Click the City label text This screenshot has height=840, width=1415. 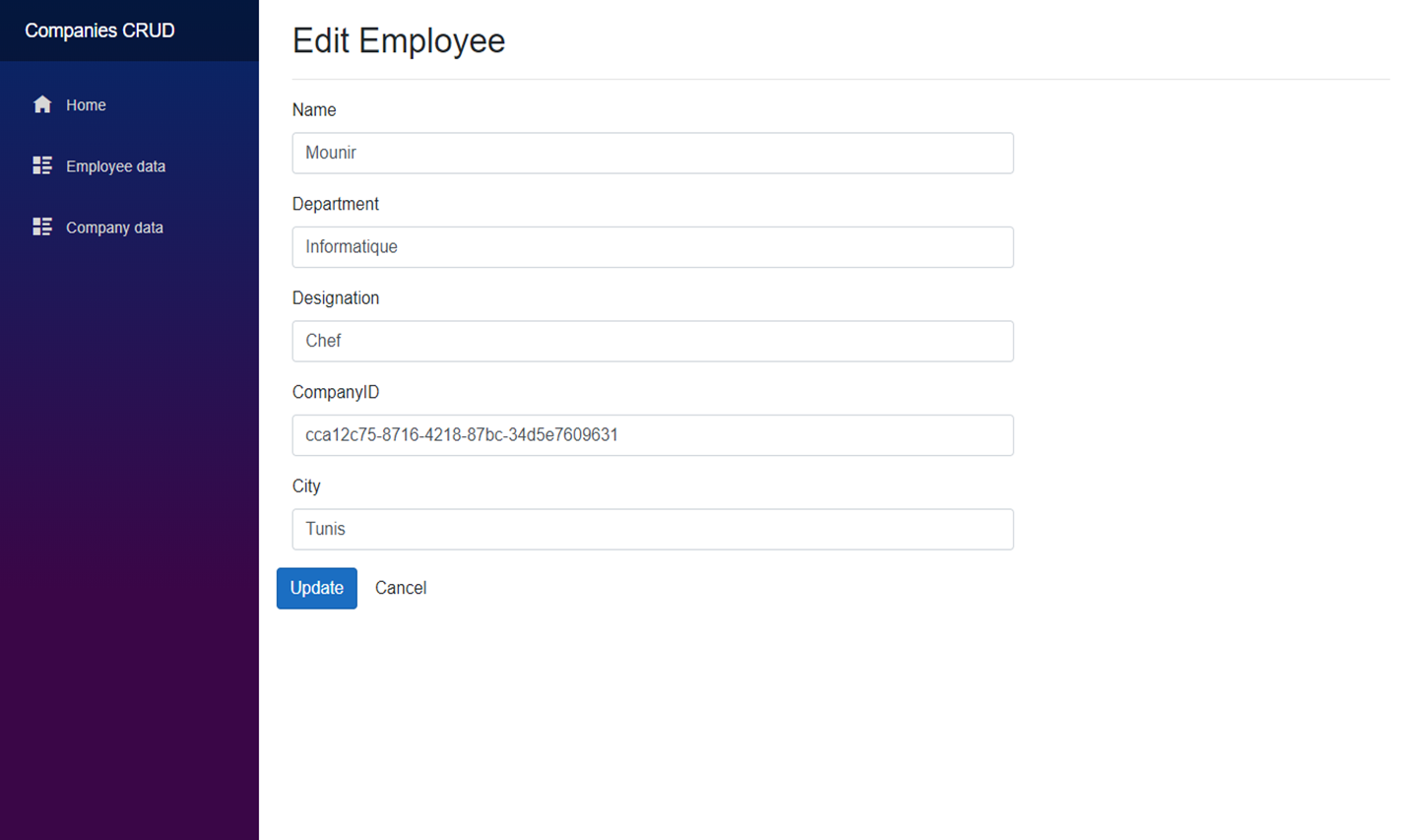306,485
